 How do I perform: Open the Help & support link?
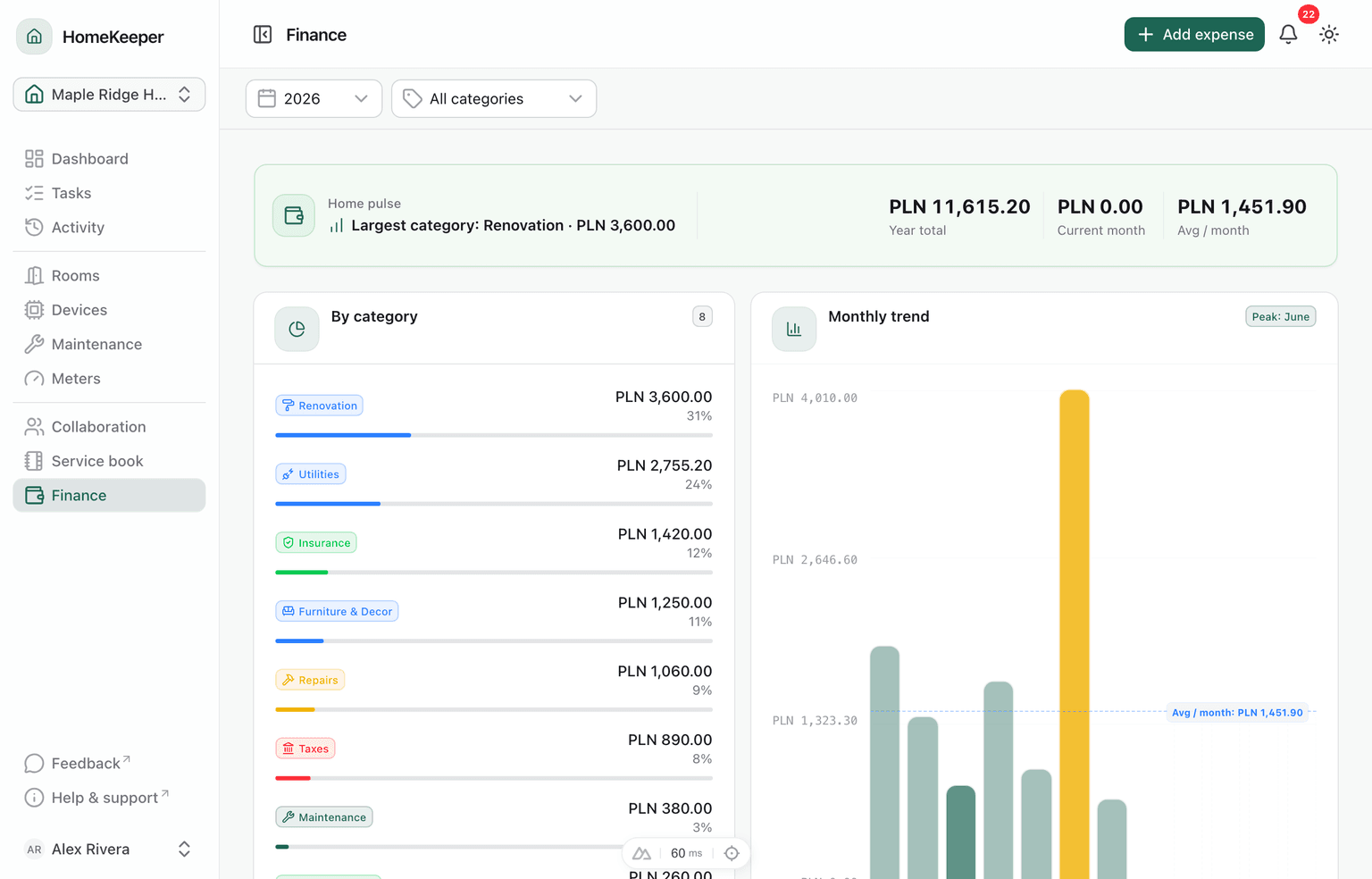(x=109, y=798)
